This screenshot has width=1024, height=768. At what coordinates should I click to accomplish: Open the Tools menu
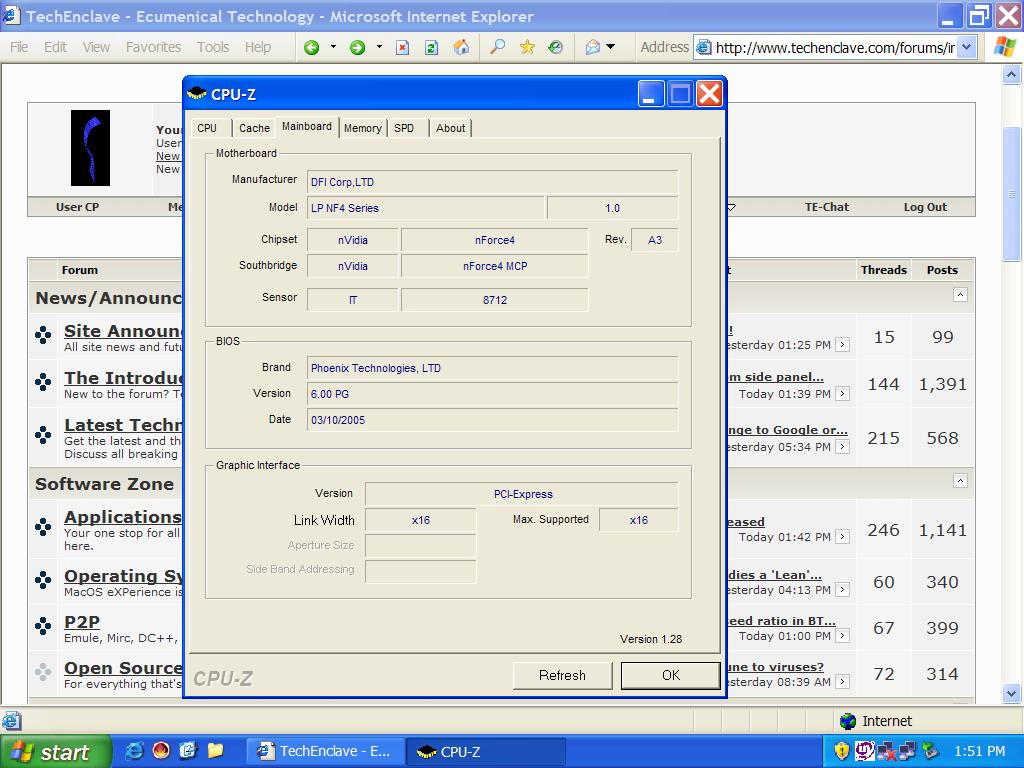point(213,47)
